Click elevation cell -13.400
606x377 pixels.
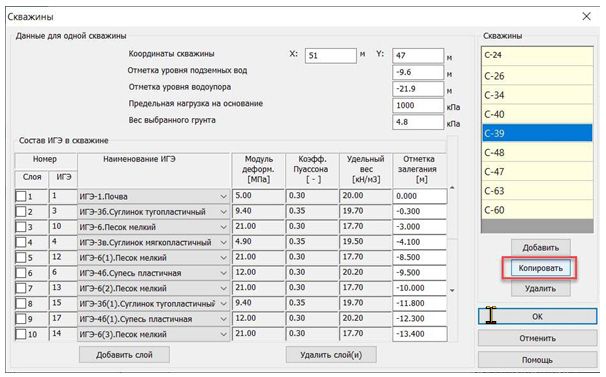coord(420,334)
